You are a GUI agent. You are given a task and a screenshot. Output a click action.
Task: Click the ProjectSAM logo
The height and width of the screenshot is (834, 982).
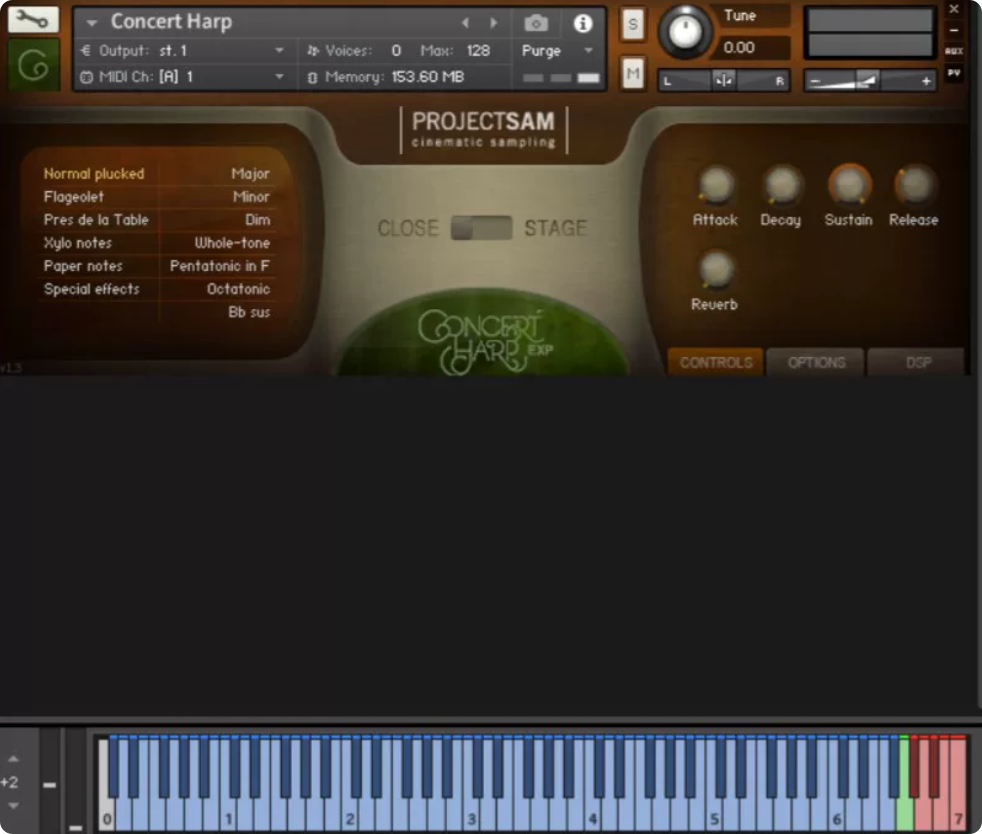(x=483, y=130)
